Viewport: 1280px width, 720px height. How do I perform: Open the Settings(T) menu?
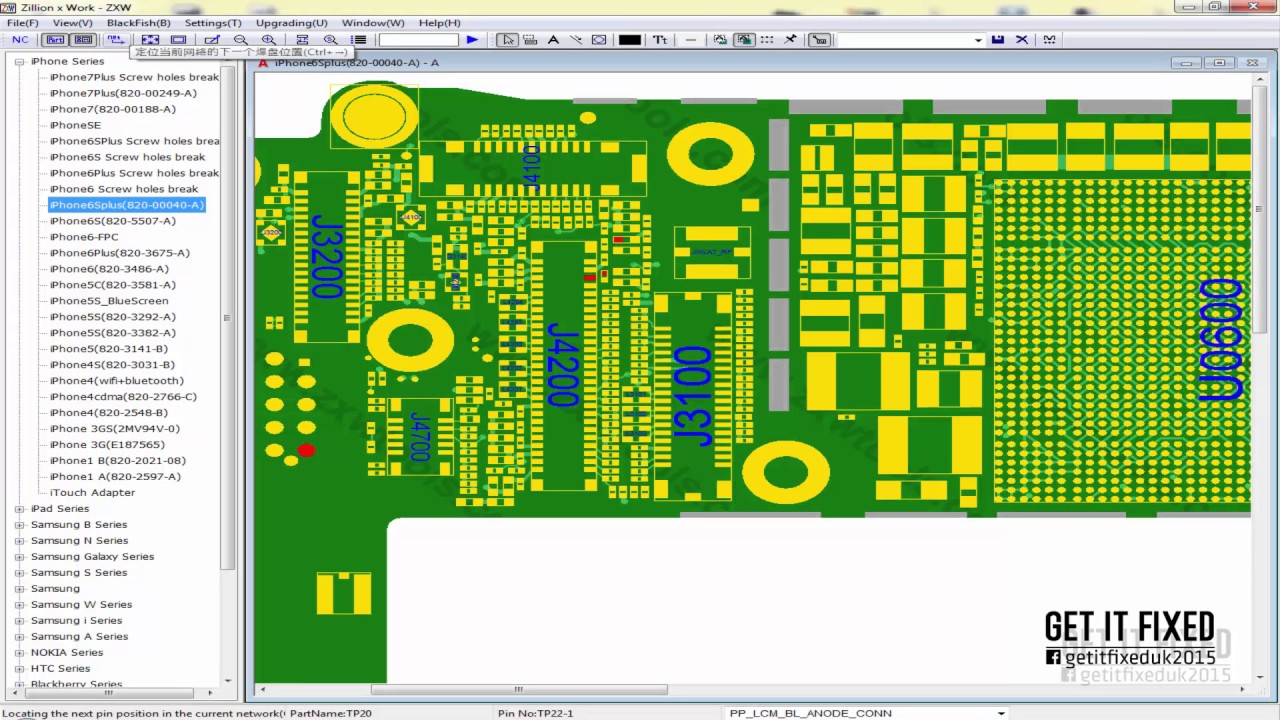[x=213, y=23]
